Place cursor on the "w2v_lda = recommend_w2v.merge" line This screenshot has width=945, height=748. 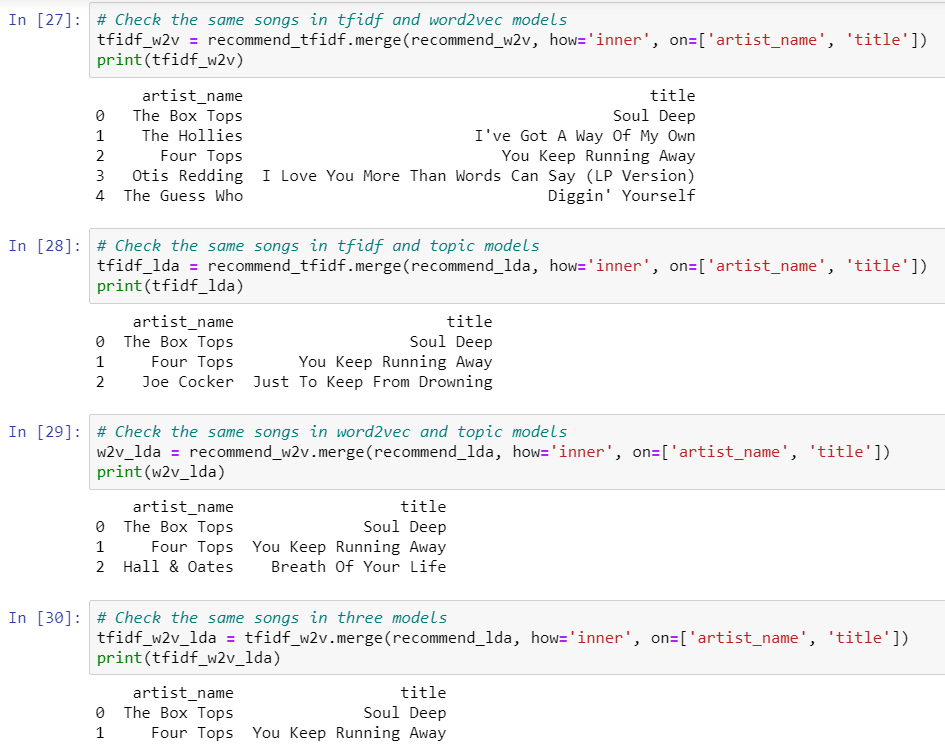(494, 452)
